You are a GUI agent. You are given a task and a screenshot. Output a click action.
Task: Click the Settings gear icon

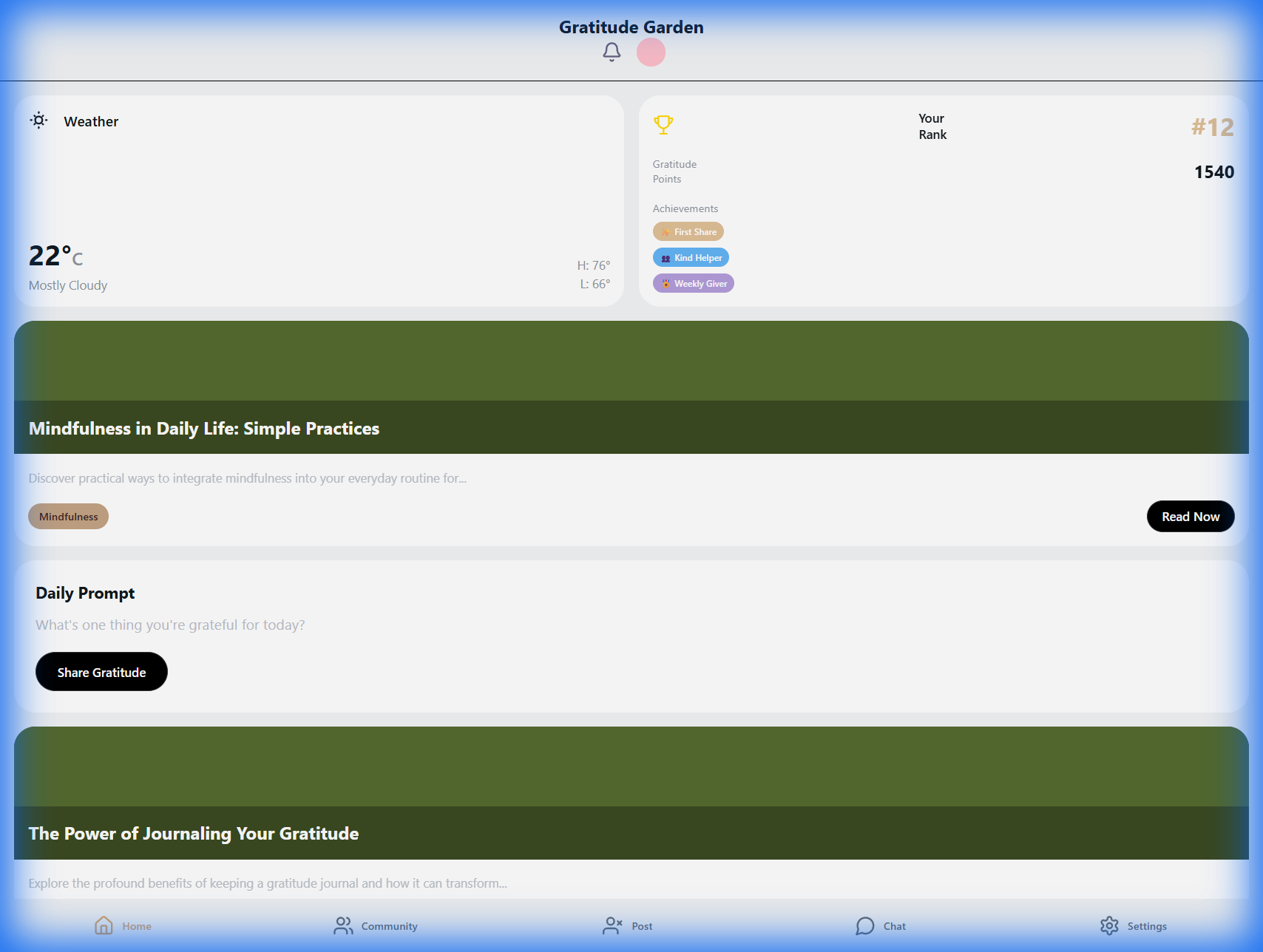[1109, 925]
